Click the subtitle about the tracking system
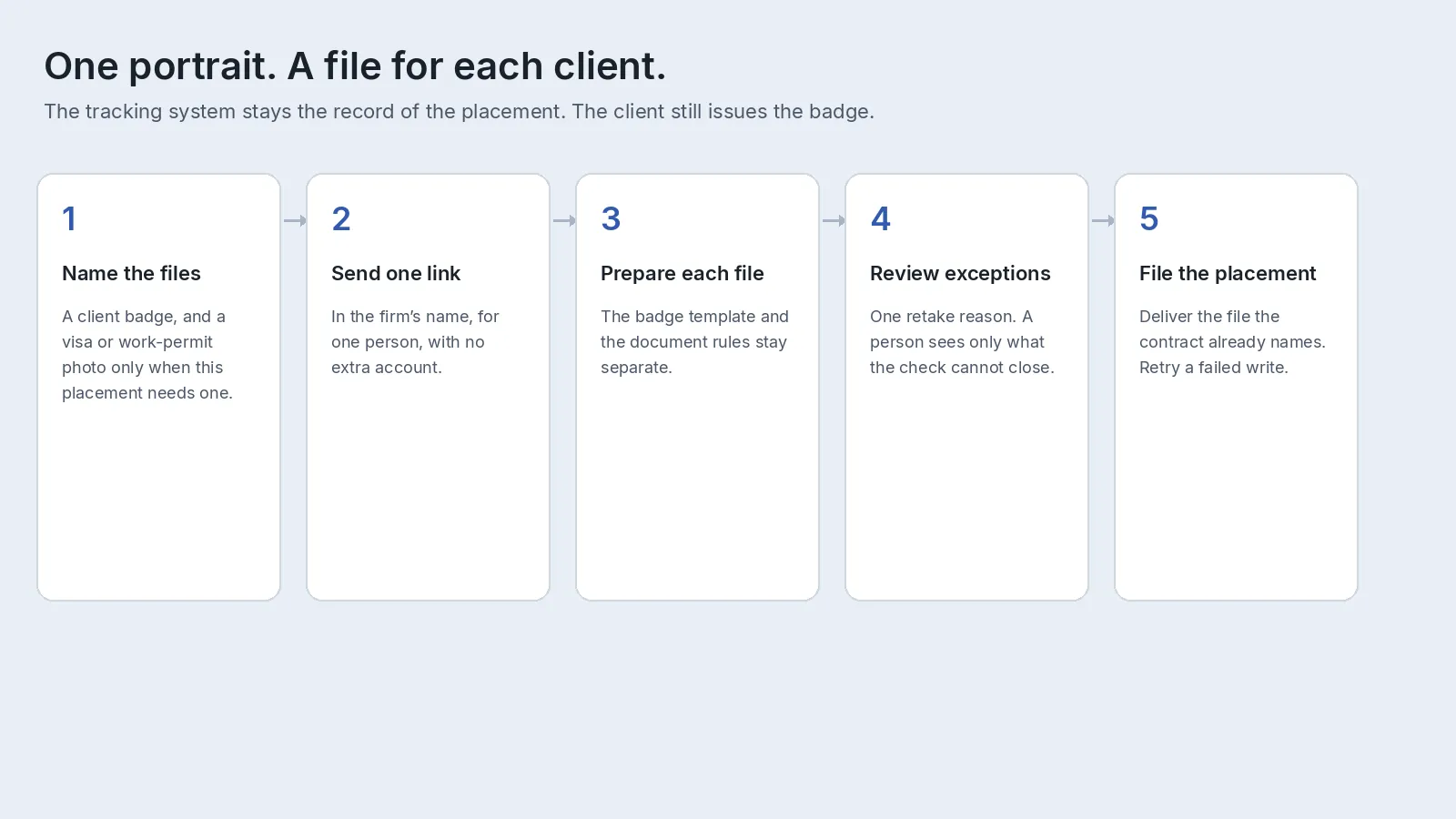1456x819 pixels. 459,112
